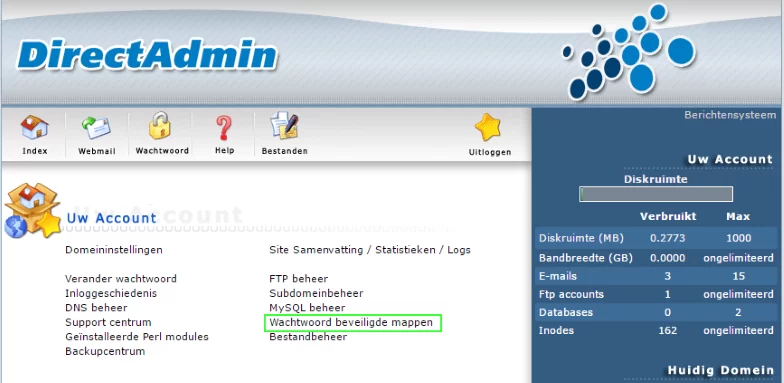Click the Wachtwoord padlock icon
The height and width of the screenshot is (383, 784).
click(x=160, y=126)
